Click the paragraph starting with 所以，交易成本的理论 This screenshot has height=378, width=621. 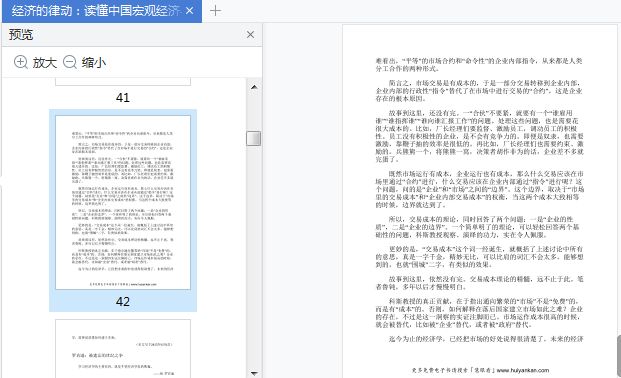[x=477, y=227]
